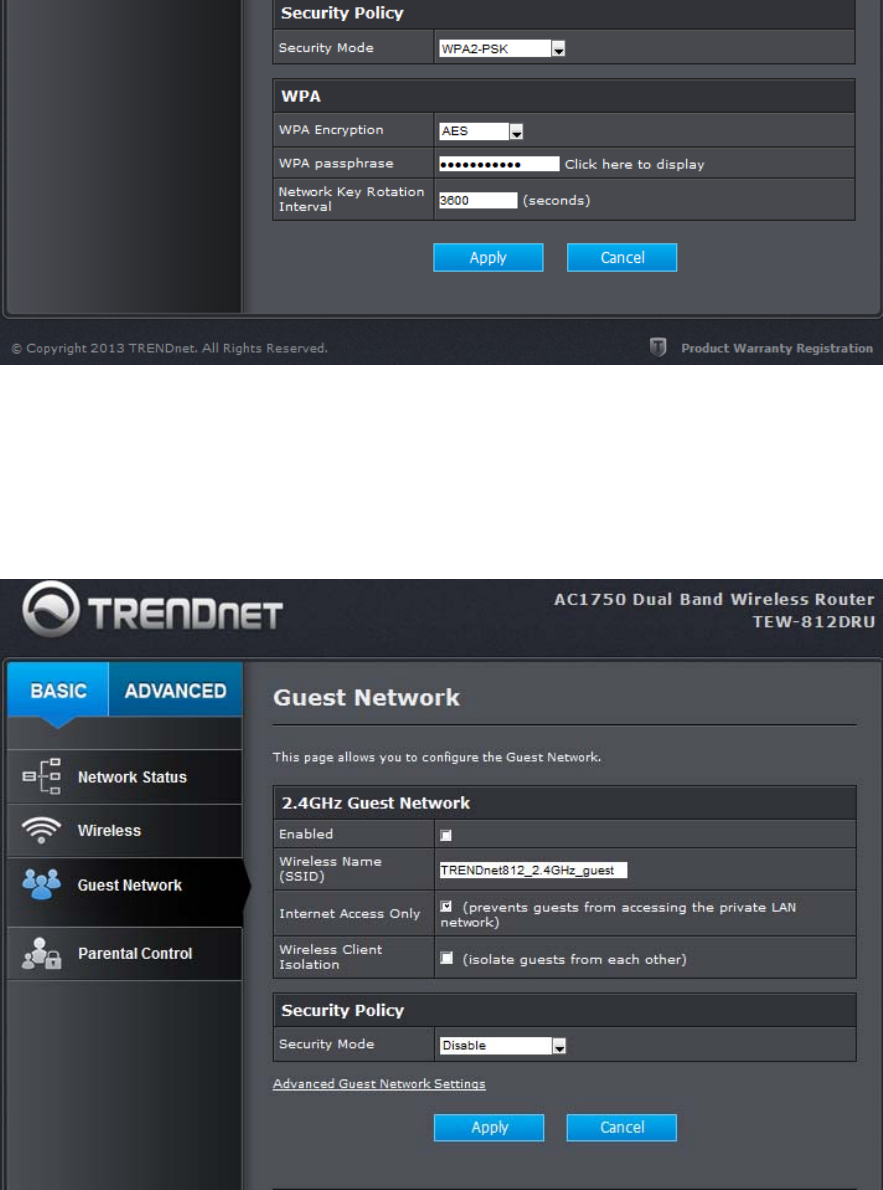Screen dimensions: 883x1190
Task: Uncheck the Internet Access Only checkbox
Action: [x=446, y=907]
